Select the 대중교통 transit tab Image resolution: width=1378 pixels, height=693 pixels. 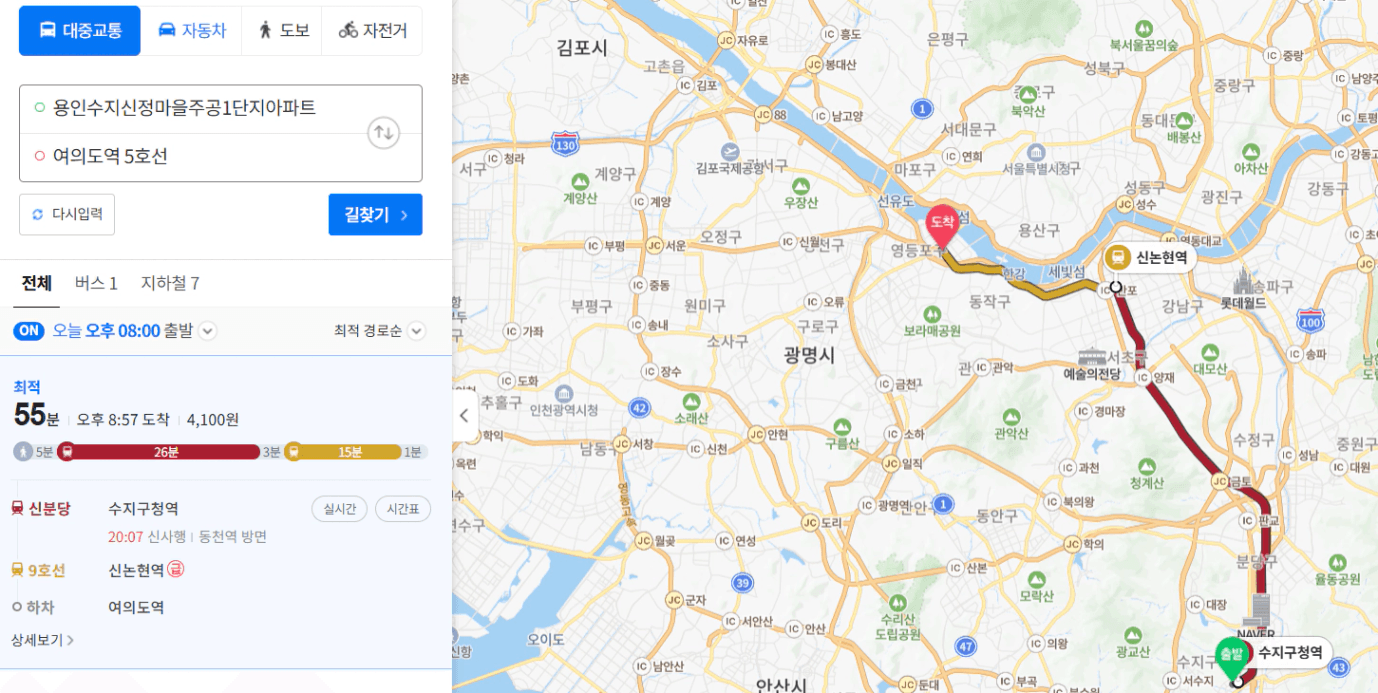(80, 30)
